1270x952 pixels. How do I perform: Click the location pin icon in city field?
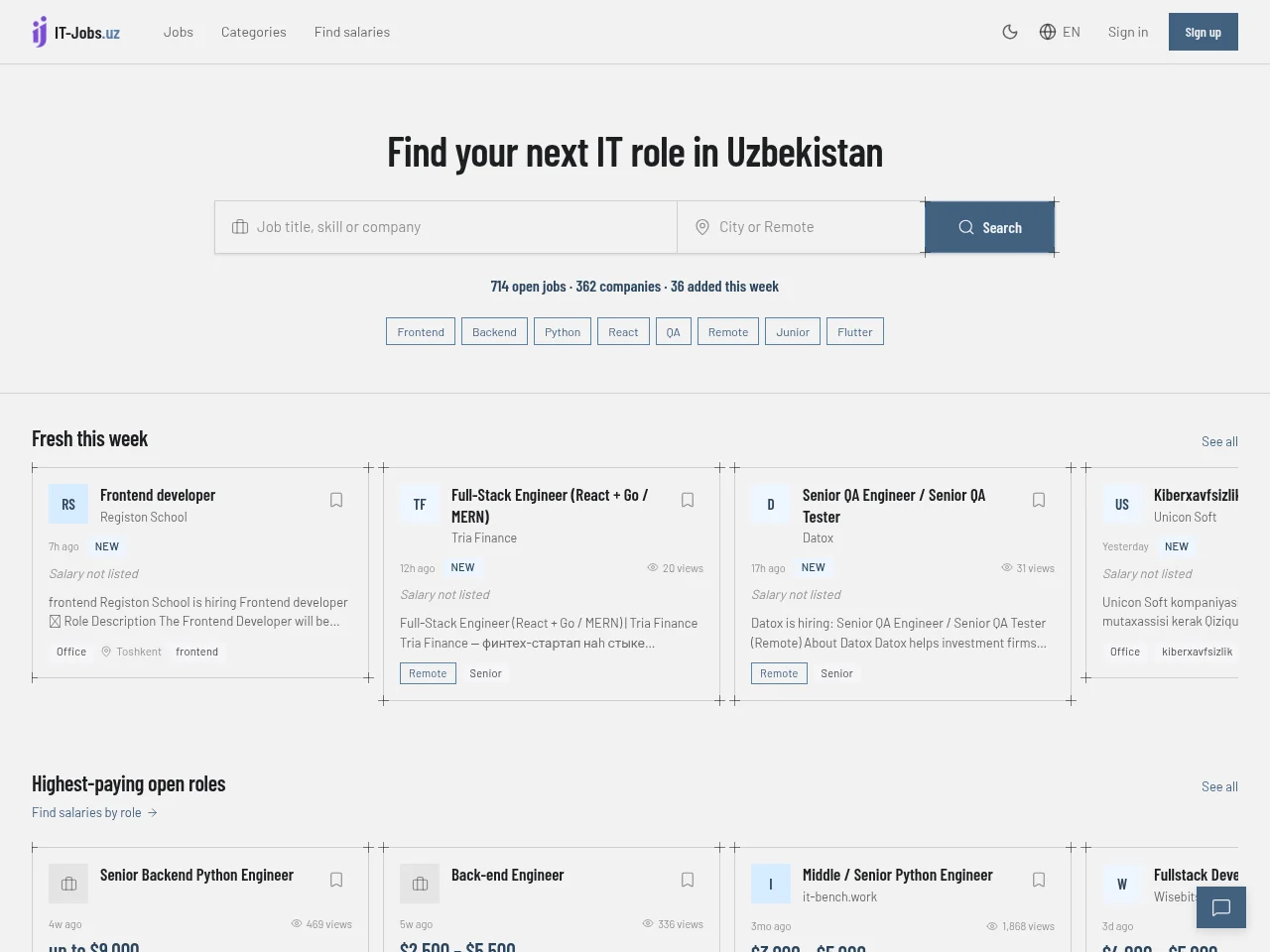point(702,227)
